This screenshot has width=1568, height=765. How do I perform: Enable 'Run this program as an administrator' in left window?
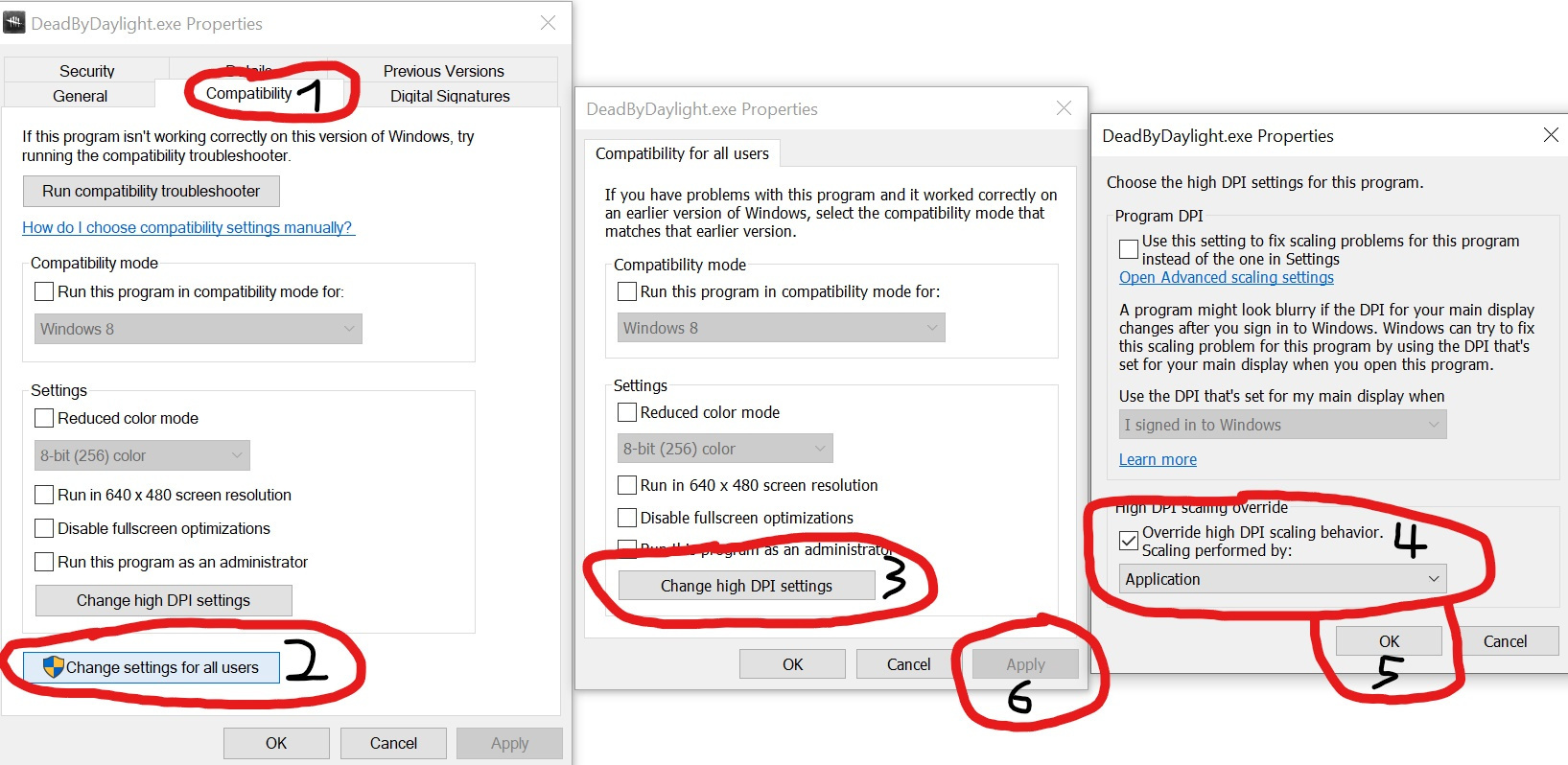tap(44, 562)
